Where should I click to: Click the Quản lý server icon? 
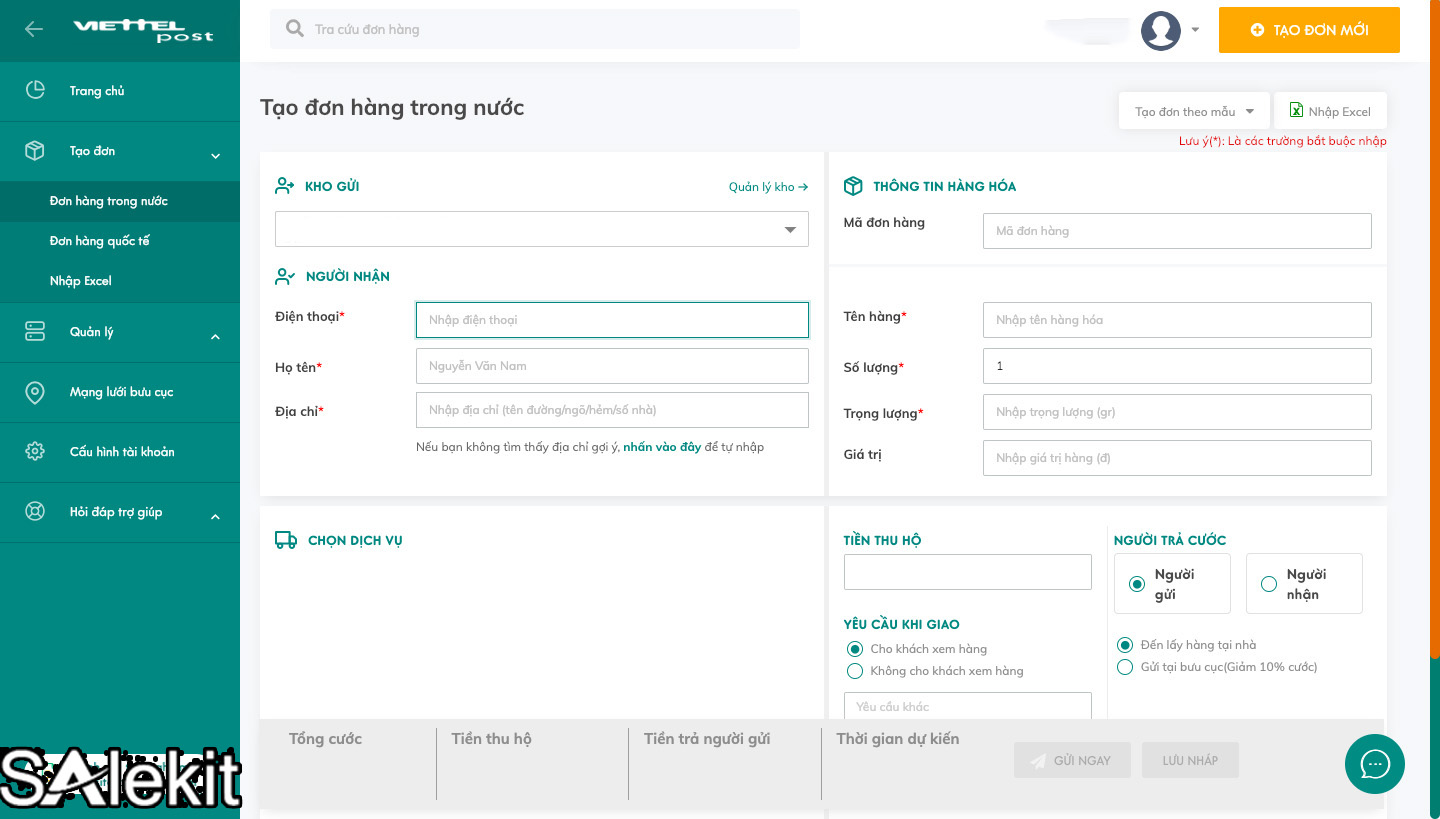tap(35, 331)
